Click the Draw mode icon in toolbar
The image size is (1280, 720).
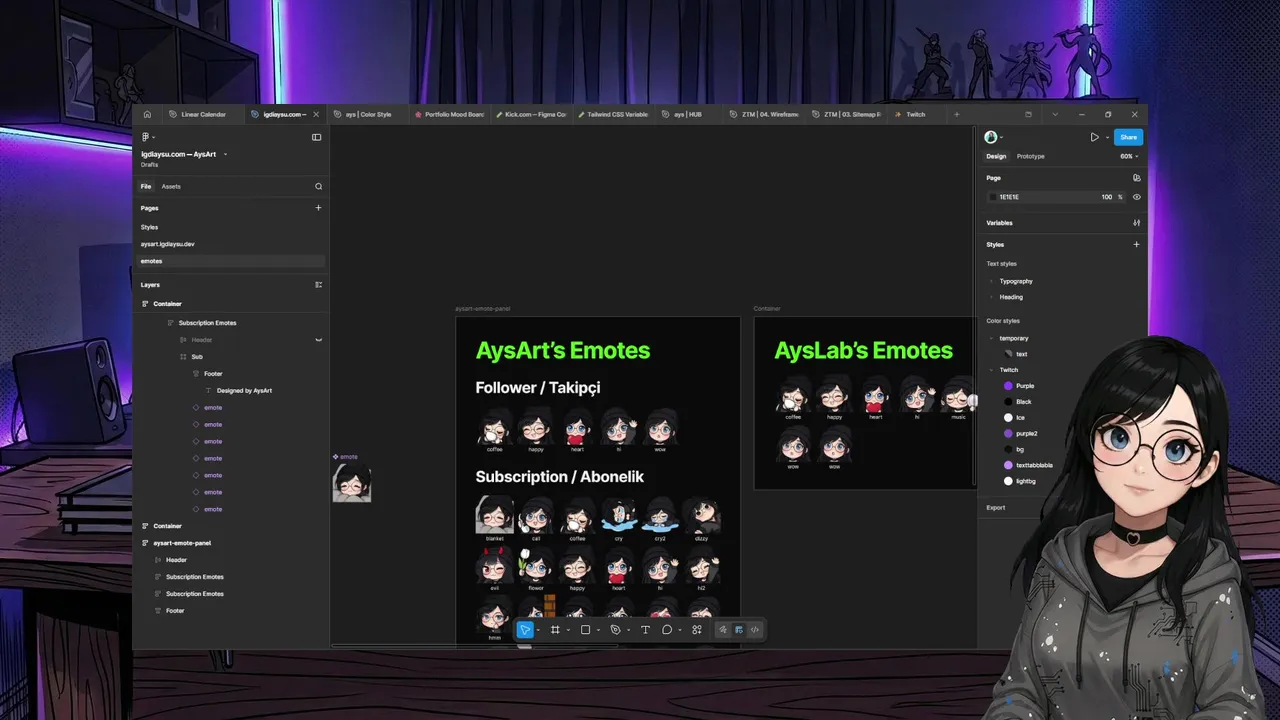pyautogui.click(x=723, y=630)
